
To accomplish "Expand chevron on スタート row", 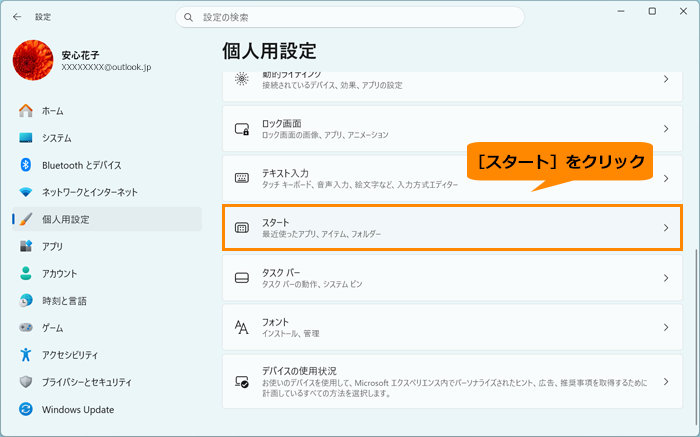I will [x=666, y=228].
